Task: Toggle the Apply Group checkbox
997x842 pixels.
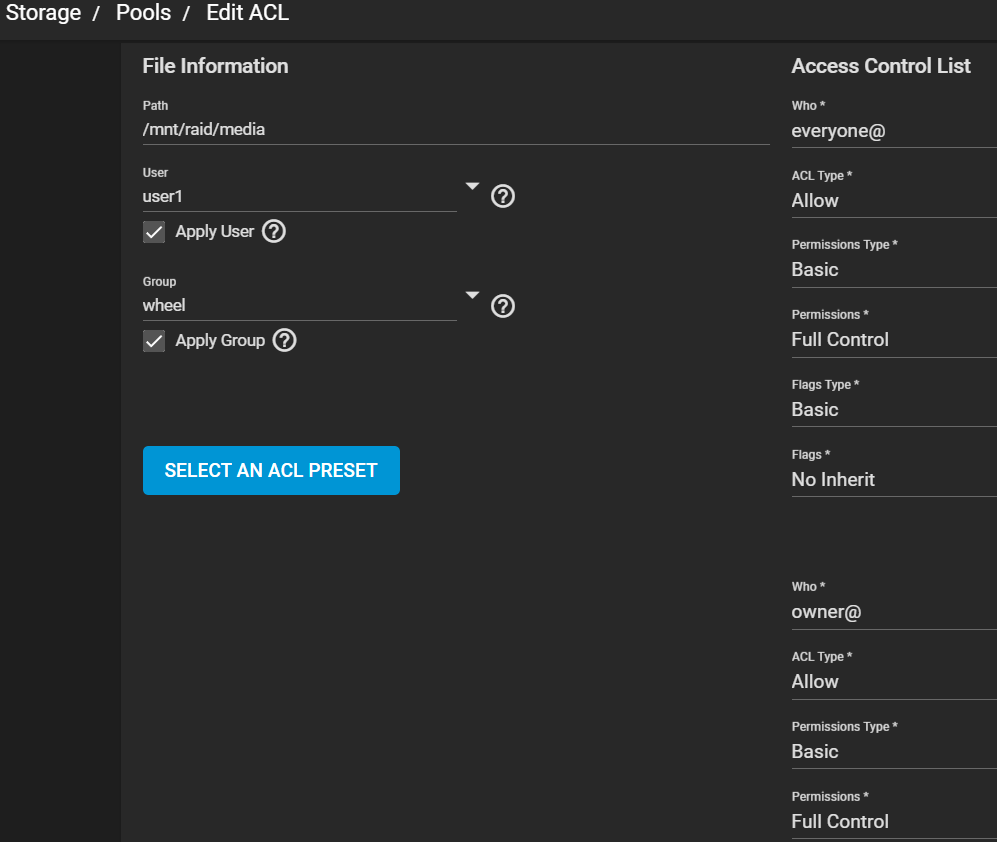Action: pos(154,341)
